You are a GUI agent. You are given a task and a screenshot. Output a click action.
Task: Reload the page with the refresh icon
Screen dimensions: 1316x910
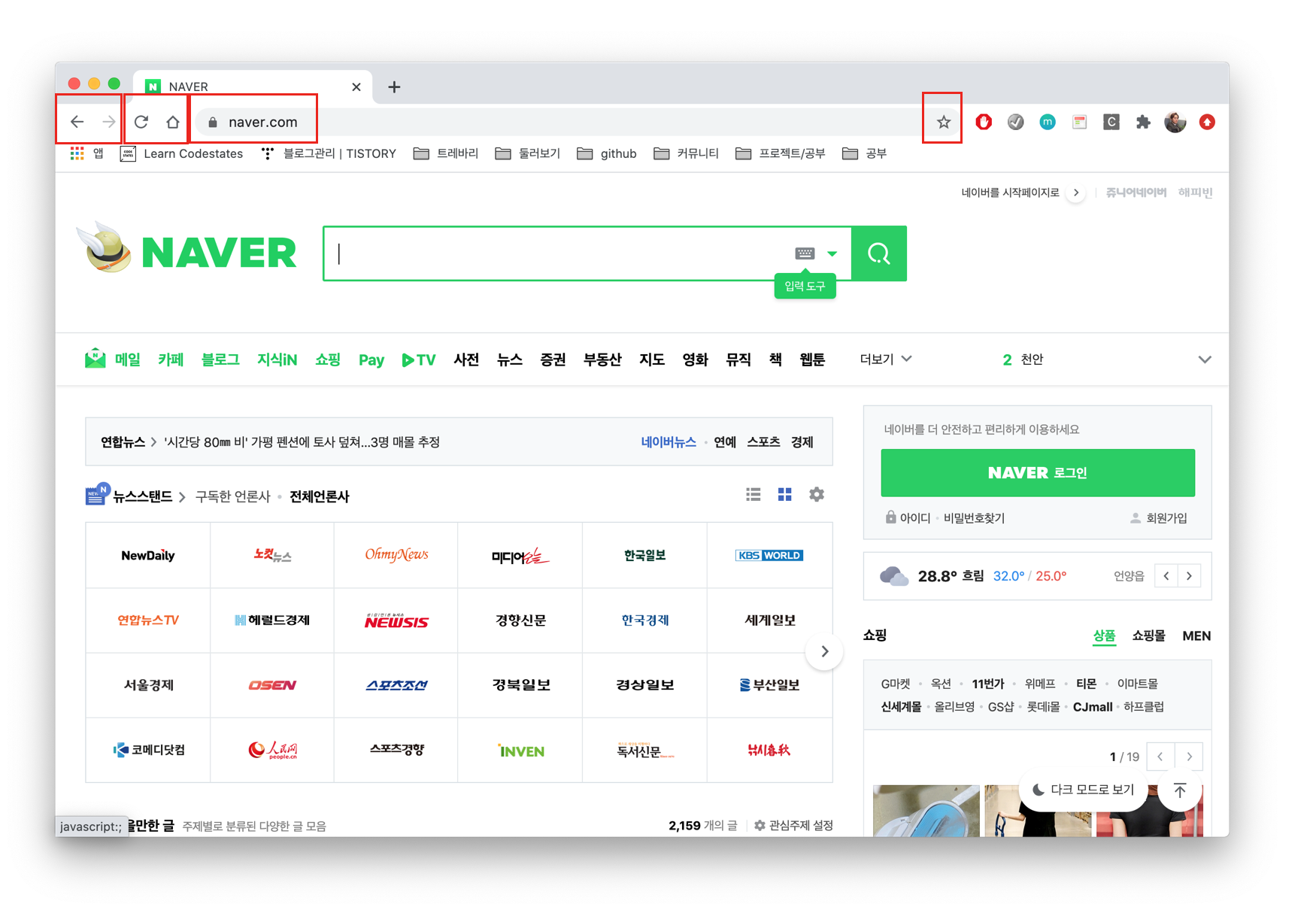coord(141,122)
